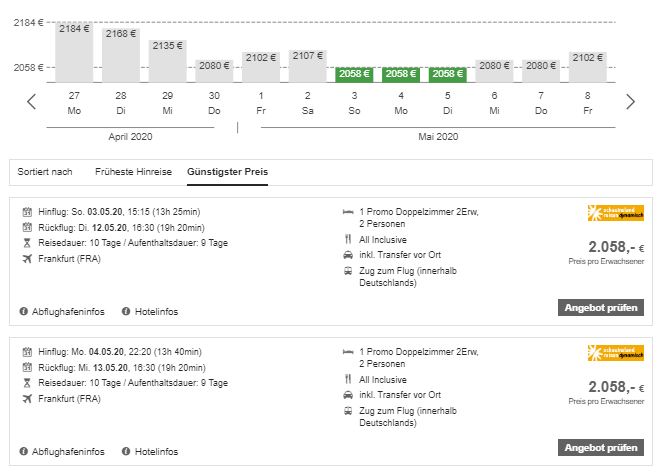Click info icon beside first Abflughafeninfos
This screenshot has width=663, height=472.
pyautogui.click(x=23, y=312)
